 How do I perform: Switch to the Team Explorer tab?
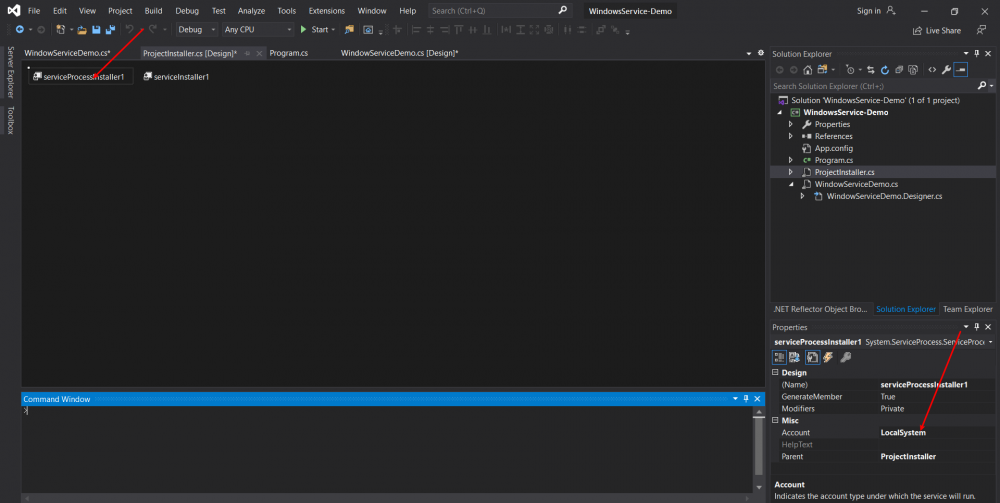(967, 309)
